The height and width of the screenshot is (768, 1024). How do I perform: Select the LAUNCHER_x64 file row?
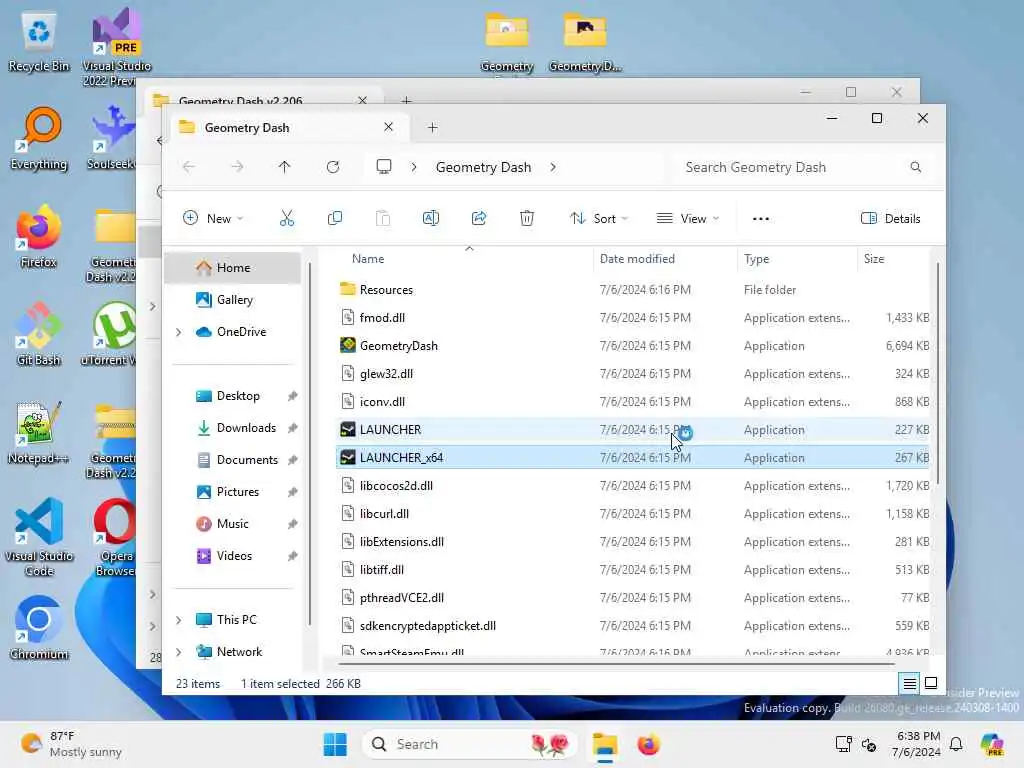[x=632, y=458]
